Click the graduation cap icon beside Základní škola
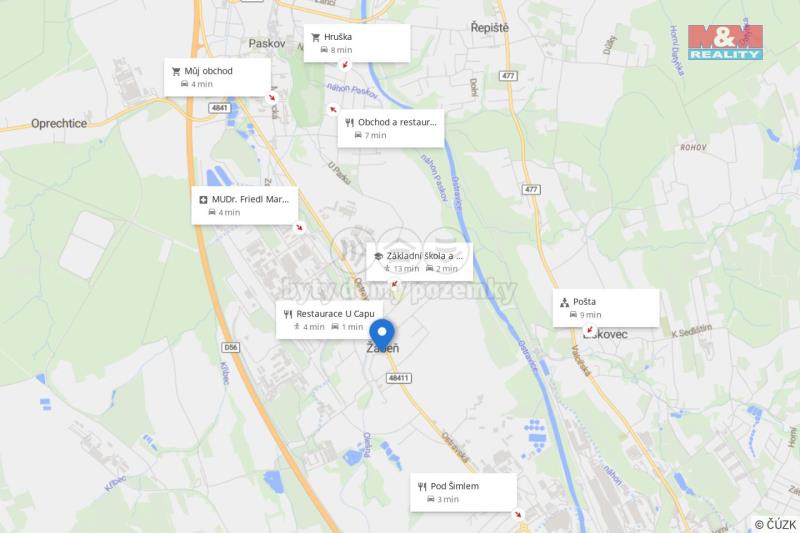The height and width of the screenshot is (533, 800). 378,257
